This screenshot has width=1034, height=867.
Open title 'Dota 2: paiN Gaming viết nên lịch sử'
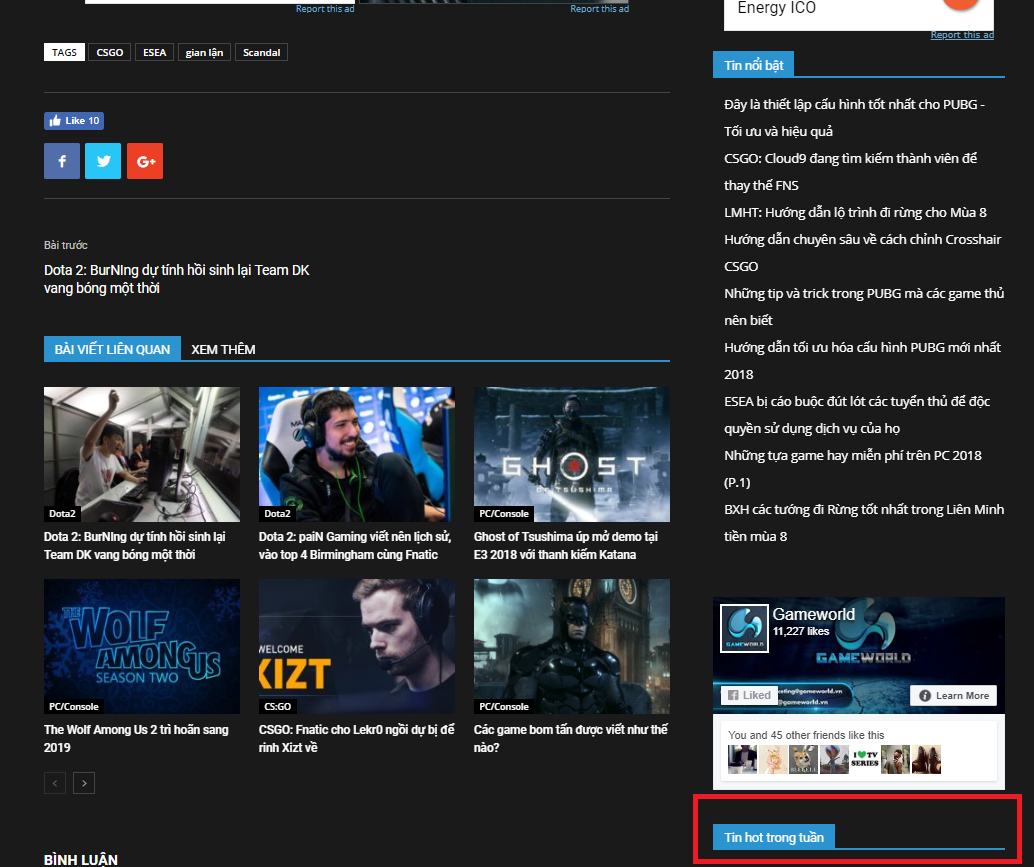click(355, 545)
